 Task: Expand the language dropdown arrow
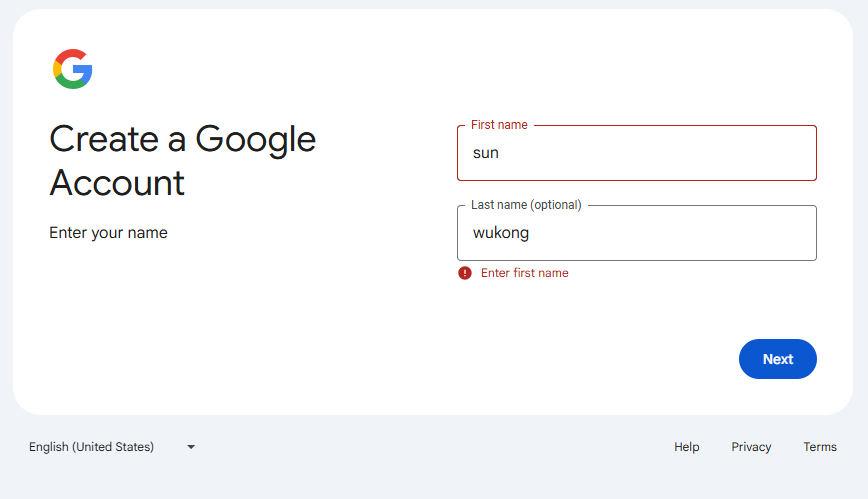(191, 447)
